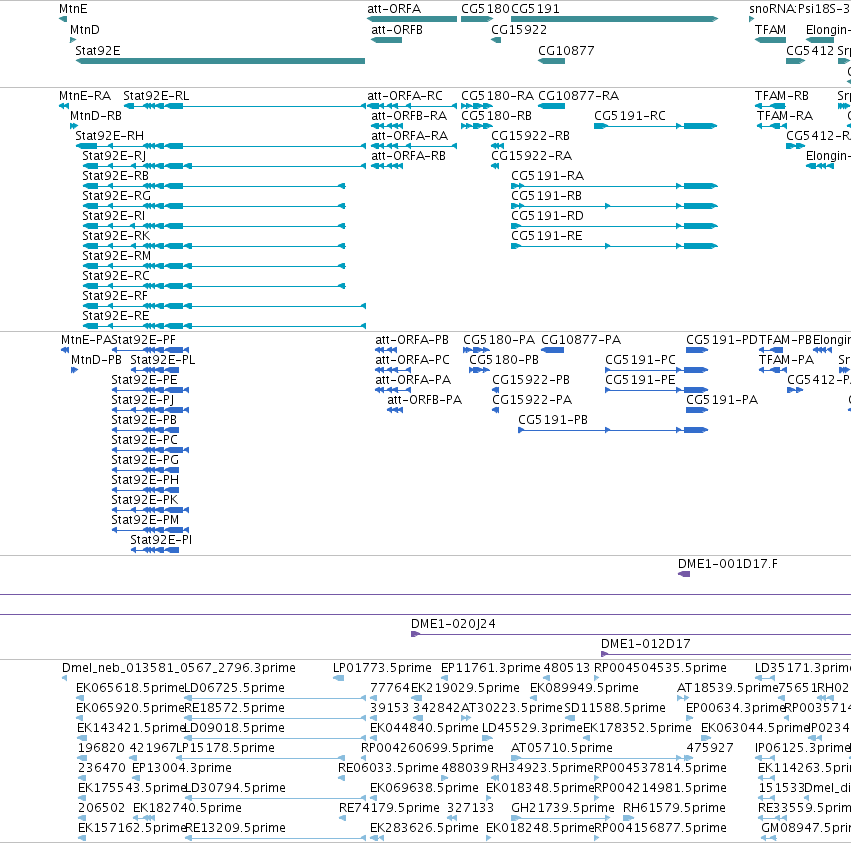Image resolution: width=851 pixels, height=843 pixels.
Task: Select transcript Stat92E-RL
Action: point(245,106)
